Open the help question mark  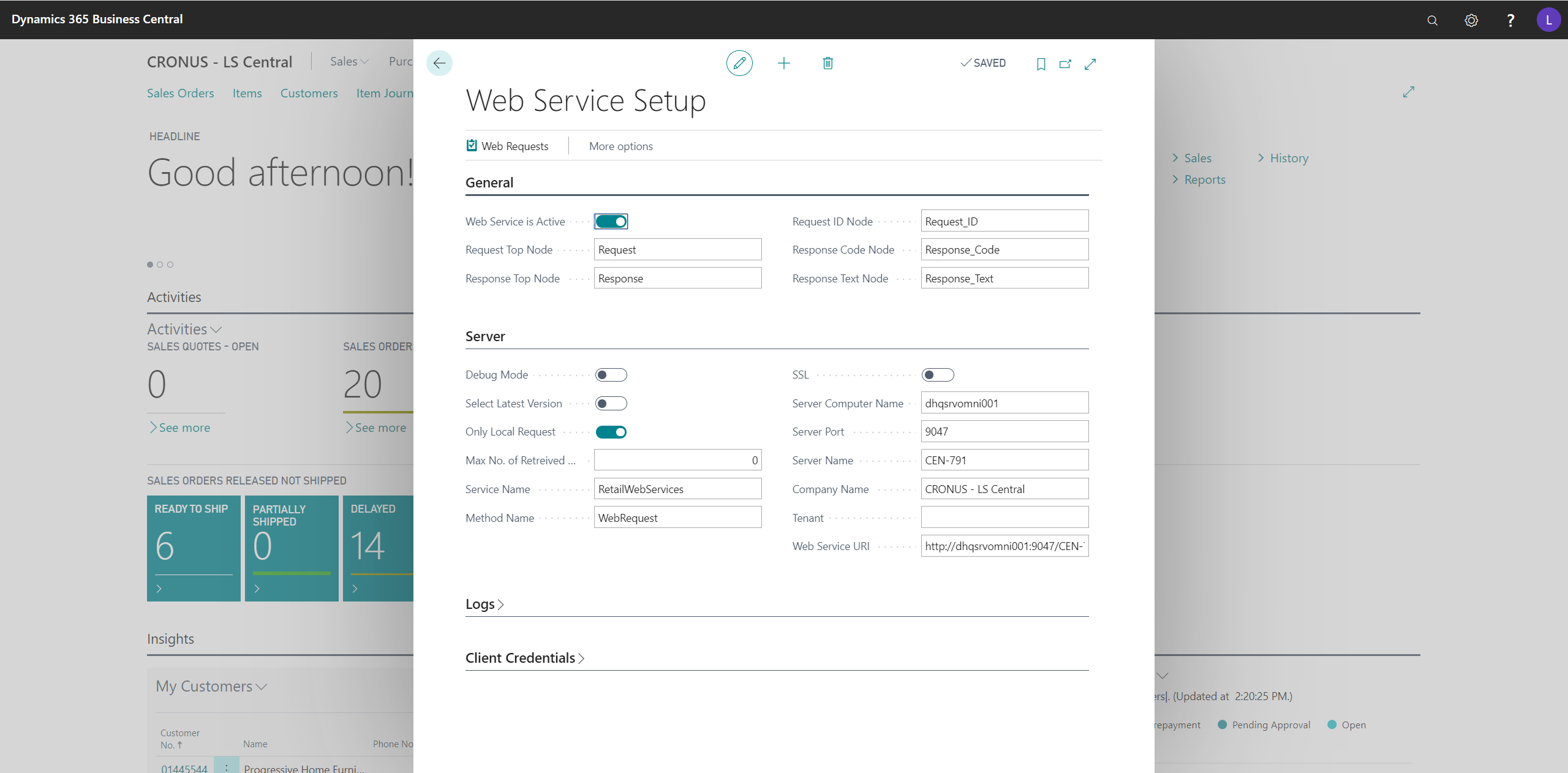(x=1510, y=20)
